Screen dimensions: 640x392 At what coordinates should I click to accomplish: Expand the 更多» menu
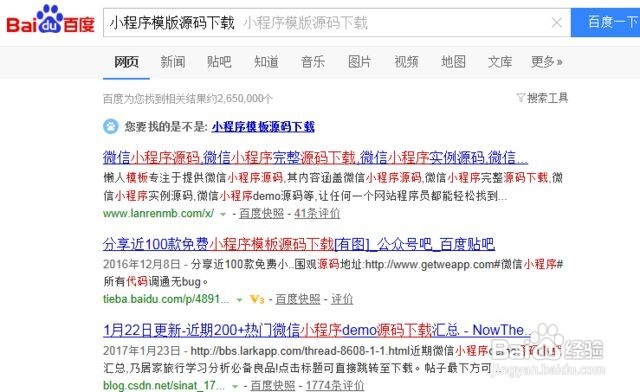tap(547, 62)
